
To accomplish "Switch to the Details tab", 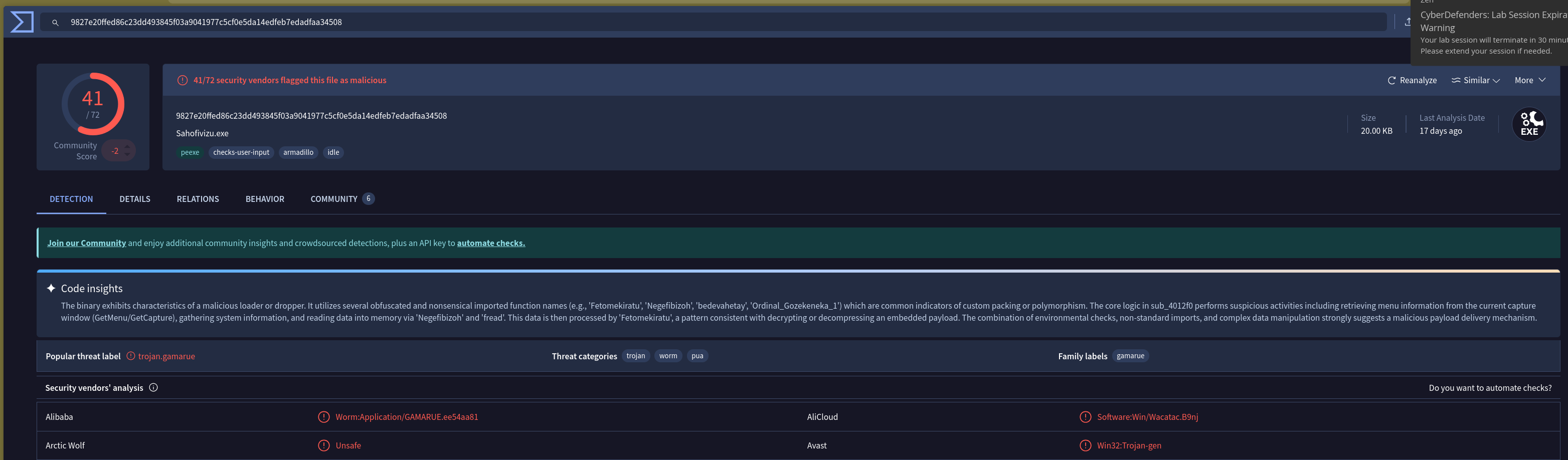I will (x=134, y=199).
